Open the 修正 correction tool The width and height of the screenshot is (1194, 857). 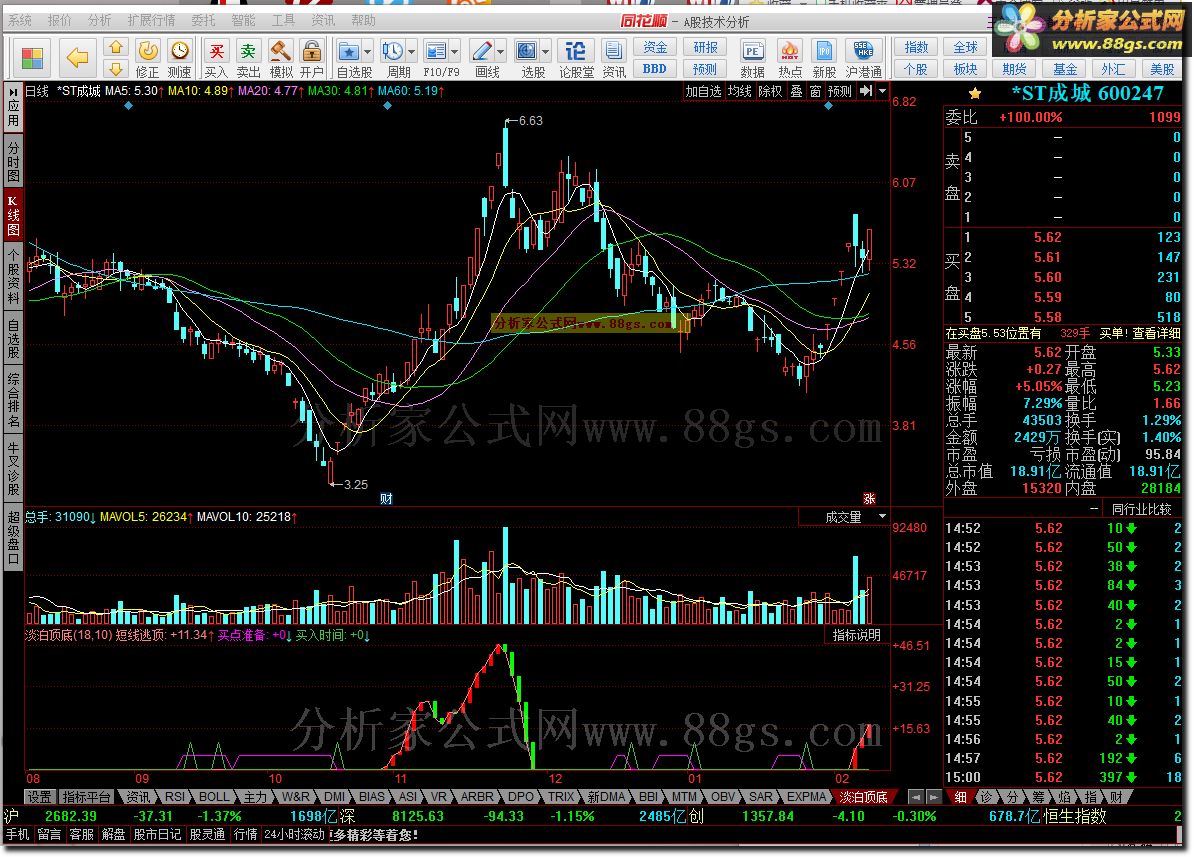(148, 59)
